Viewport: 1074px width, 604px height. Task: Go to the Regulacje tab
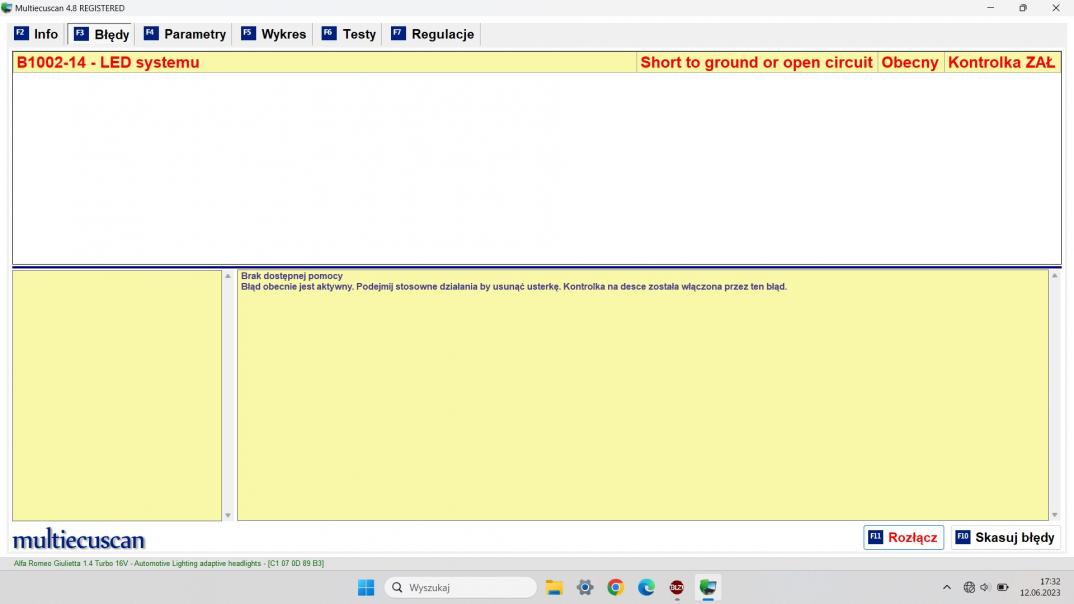pyautogui.click(x=433, y=34)
